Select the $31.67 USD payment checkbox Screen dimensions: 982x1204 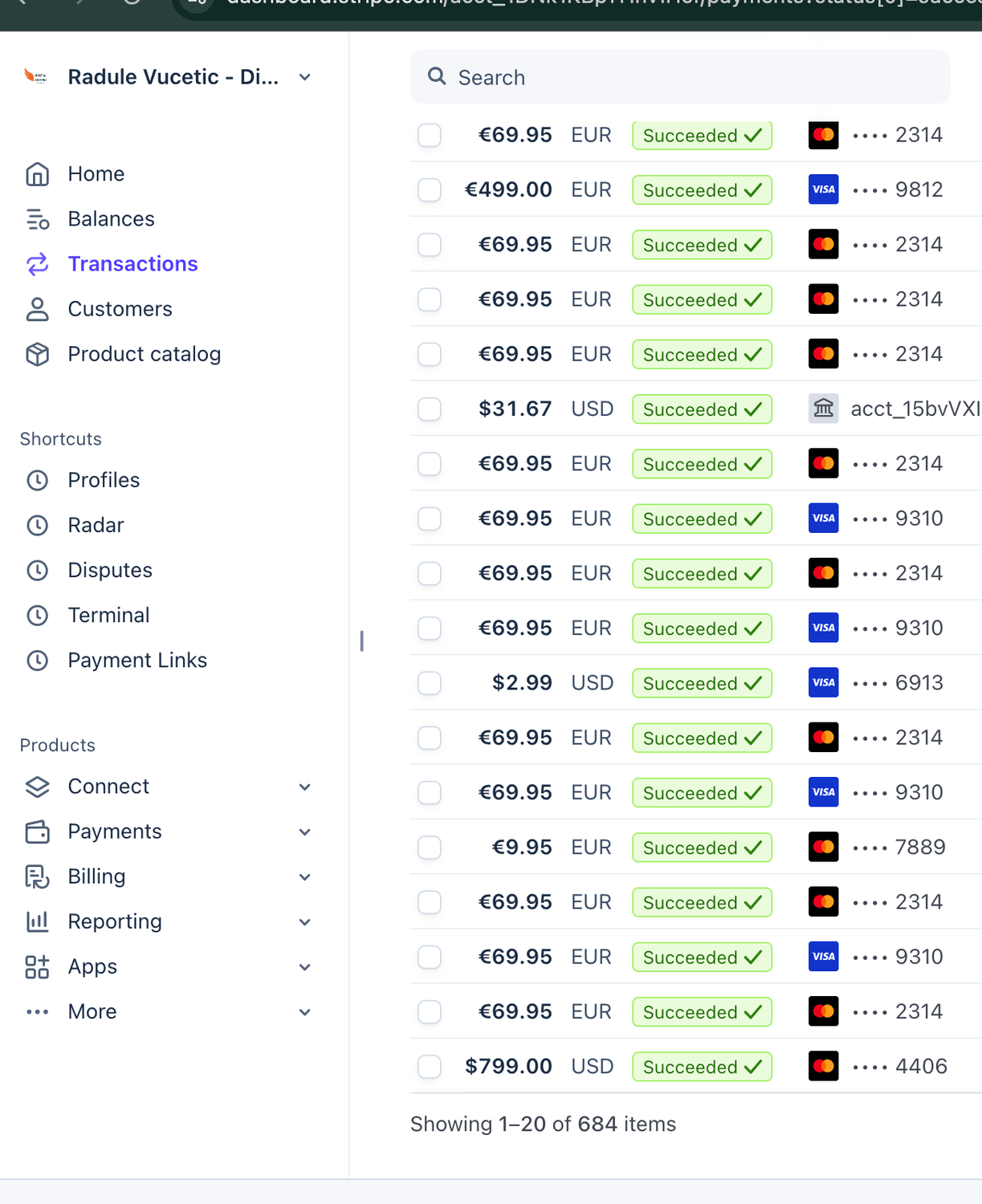[430, 409]
